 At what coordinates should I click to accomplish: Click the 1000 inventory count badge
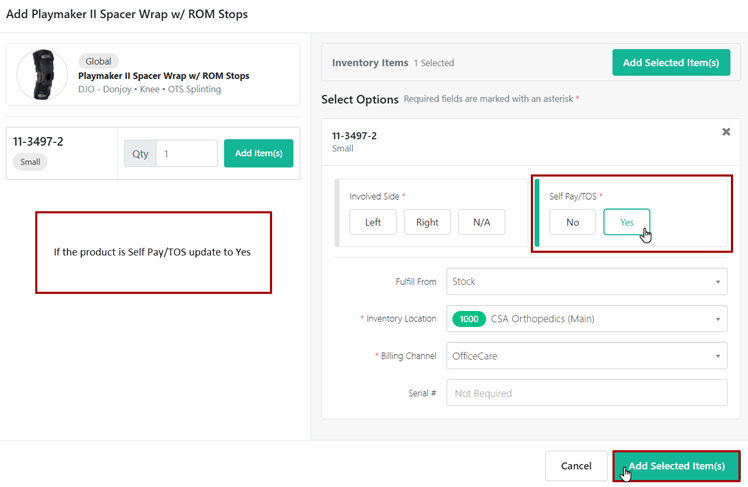pyautogui.click(x=468, y=319)
